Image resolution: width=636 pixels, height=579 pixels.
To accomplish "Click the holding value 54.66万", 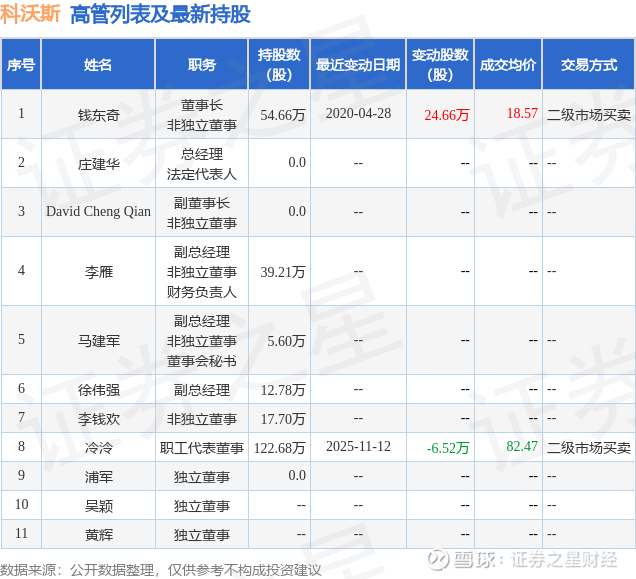I will (x=283, y=115).
